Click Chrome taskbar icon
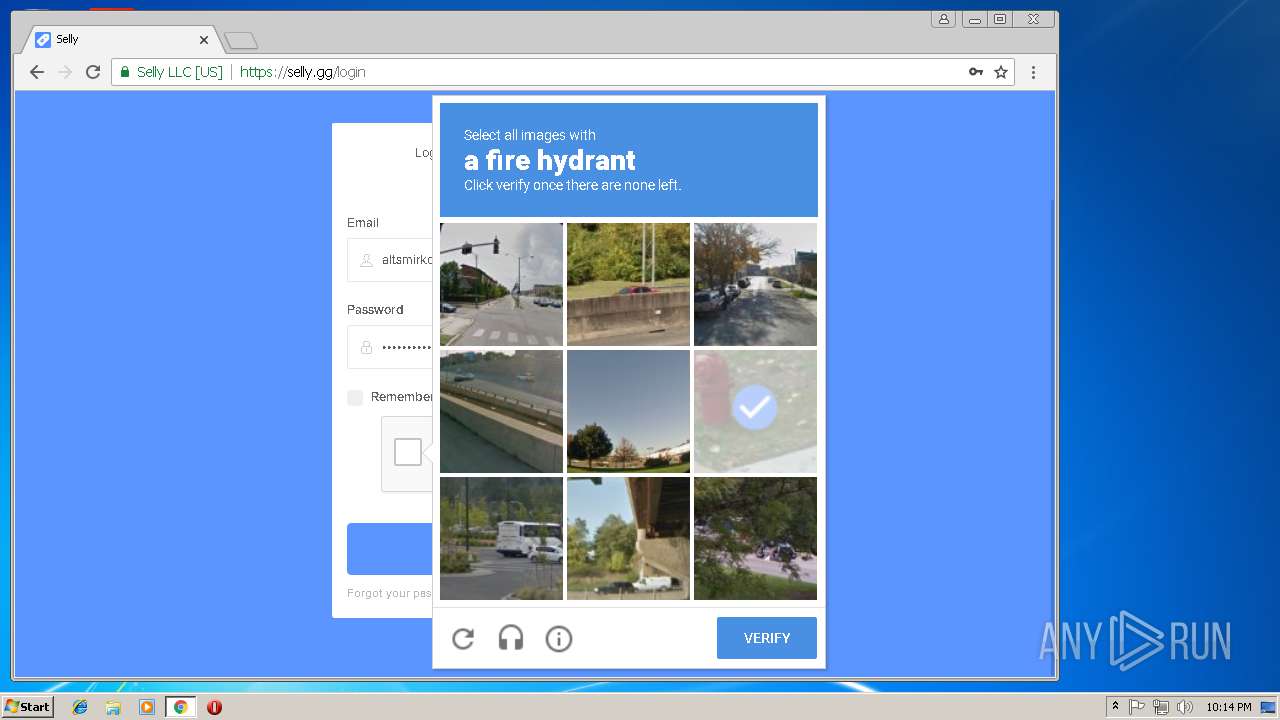This screenshot has height=720, width=1280. (x=180, y=707)
